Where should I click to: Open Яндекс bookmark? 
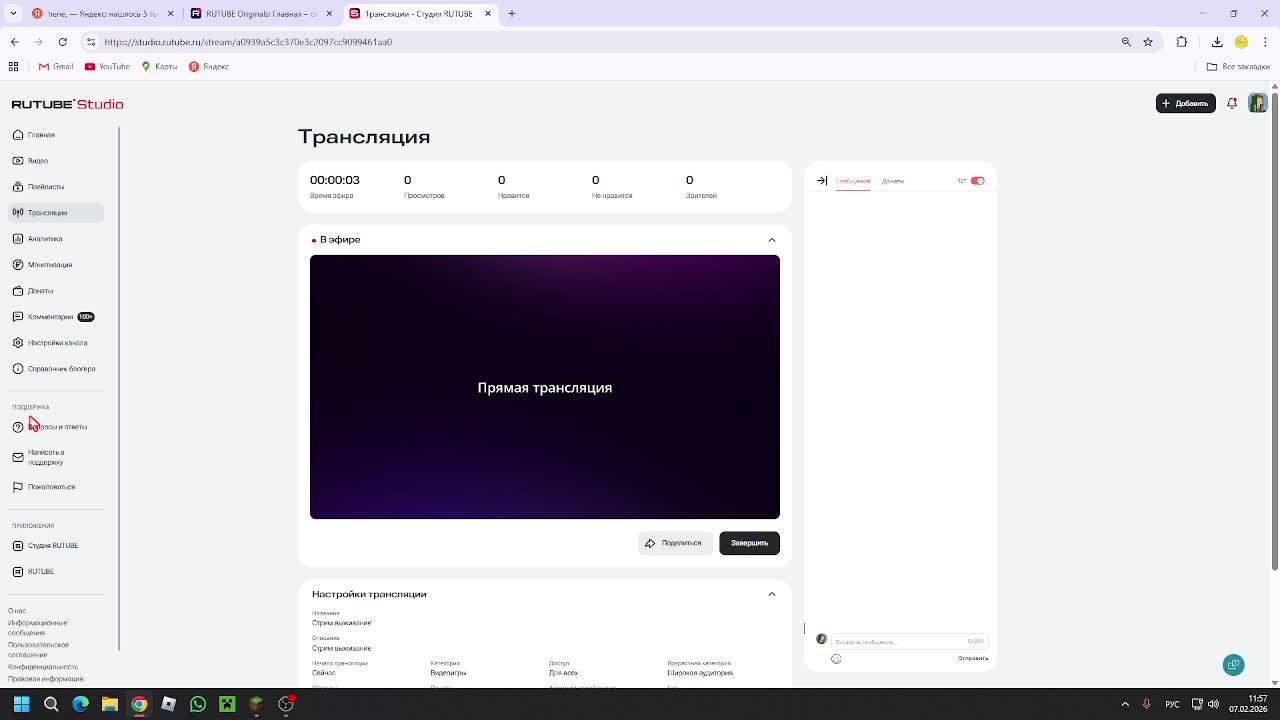point(209,66)
